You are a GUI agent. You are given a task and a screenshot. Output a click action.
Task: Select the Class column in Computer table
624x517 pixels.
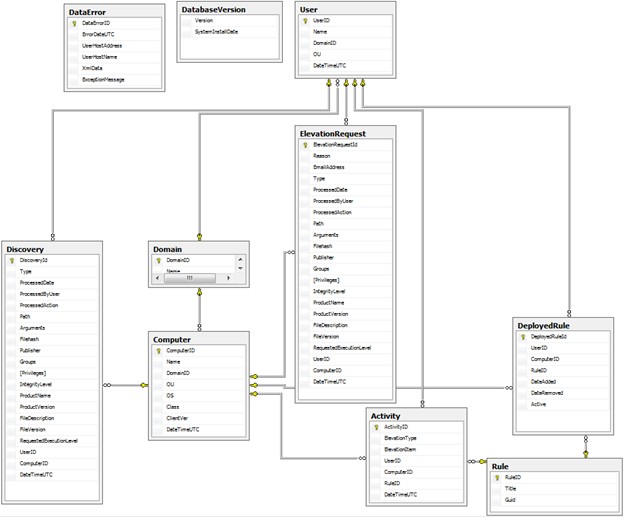[199, 407]
